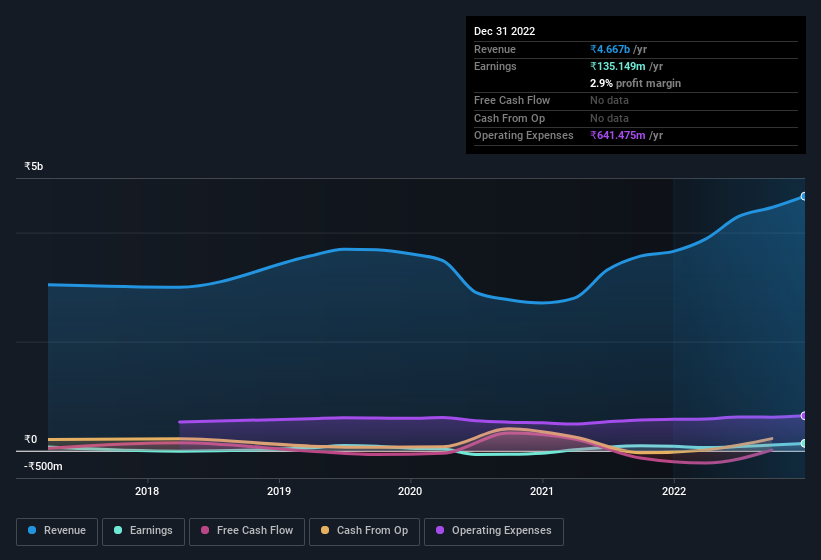The height and width of the screenshot is (560, 821).
Task: Click No data beside Cash From Op
Action: click(x=609, y=118)
